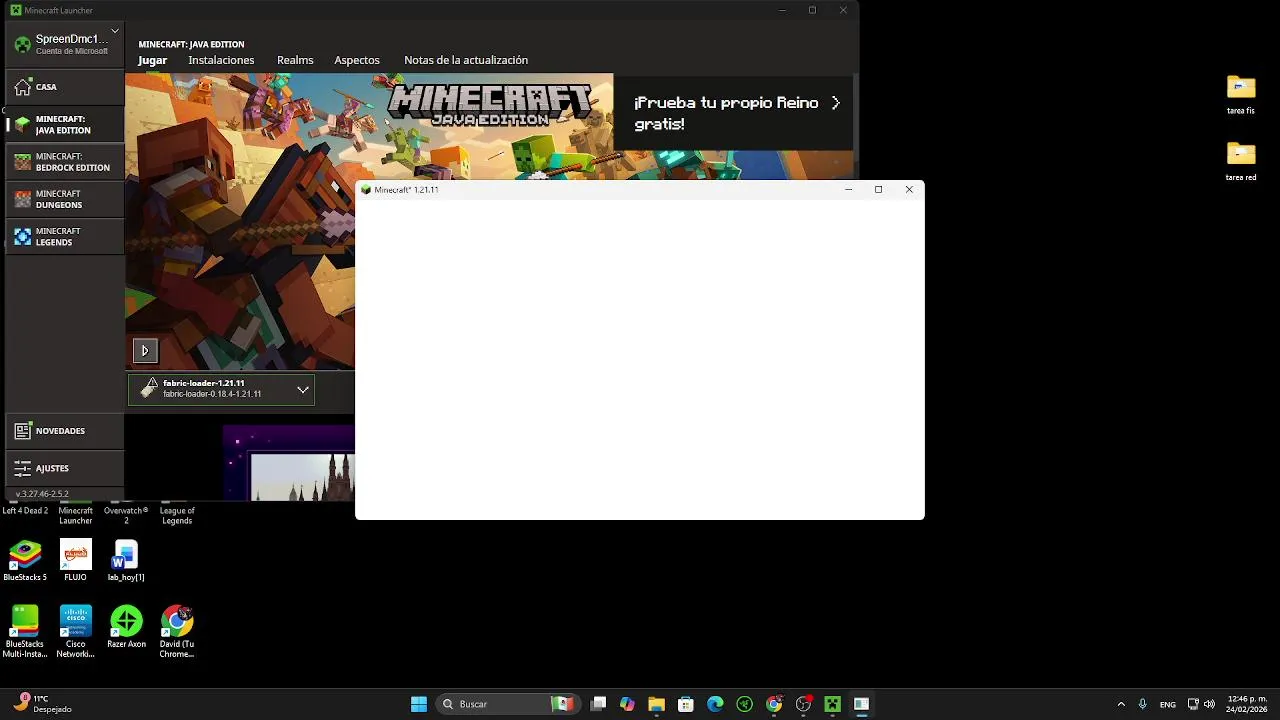Open Novedades news section
The image size is (1280, 720).
(64, 431)
